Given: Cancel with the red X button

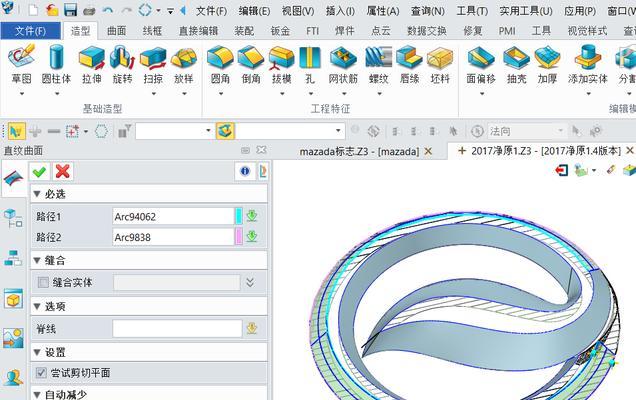Looking at the screenshot, I should tap(62, 172).
